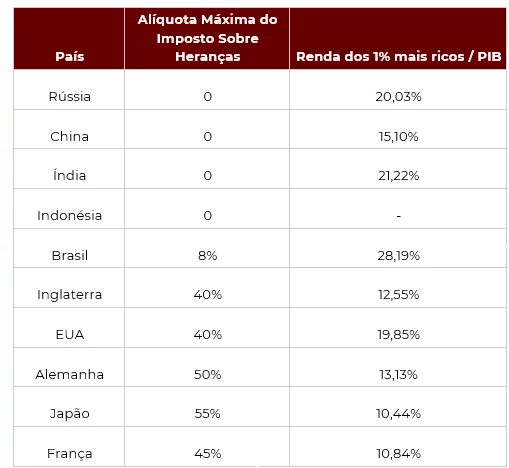This screenshot has width=509, height=468.
Task: Select the Alíquota Máxima do Imposto header
Action: pyautogui.click(x=207, y=38)
